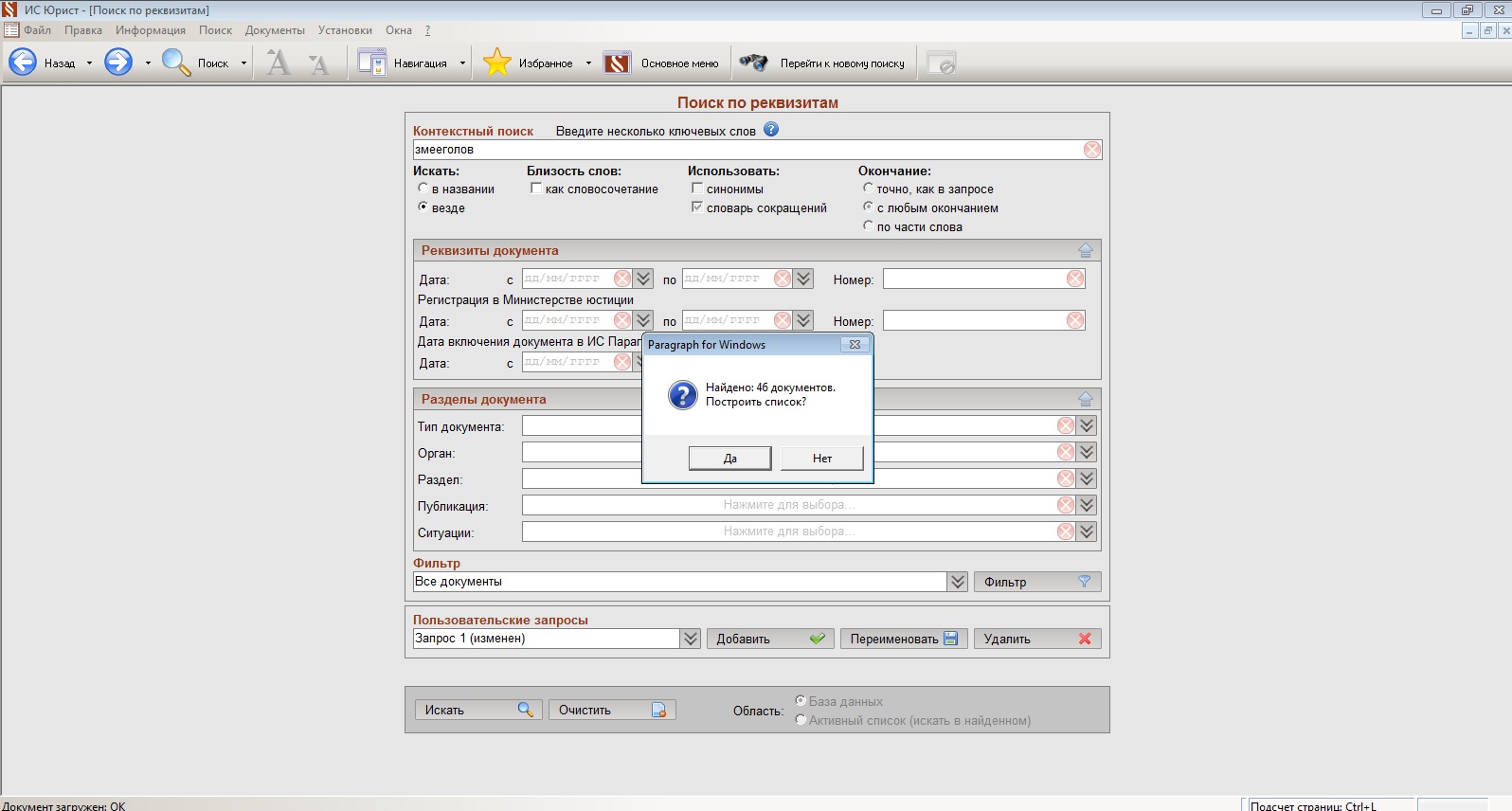This screenshot has height=811, width=1512.
Task: Click the context search help question icon
Action: click(x=771, y=130)
